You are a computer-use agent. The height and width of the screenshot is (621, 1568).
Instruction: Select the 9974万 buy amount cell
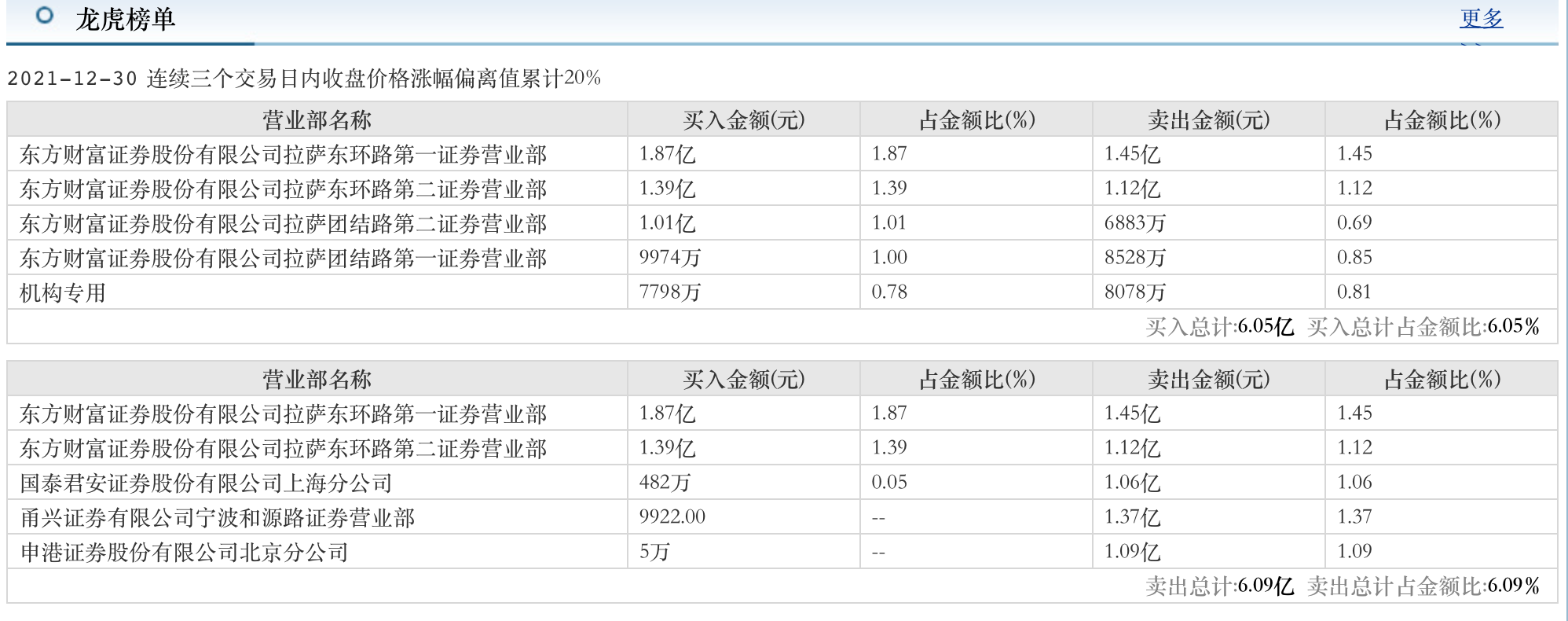pyautogui.click(x=669, y=258)
